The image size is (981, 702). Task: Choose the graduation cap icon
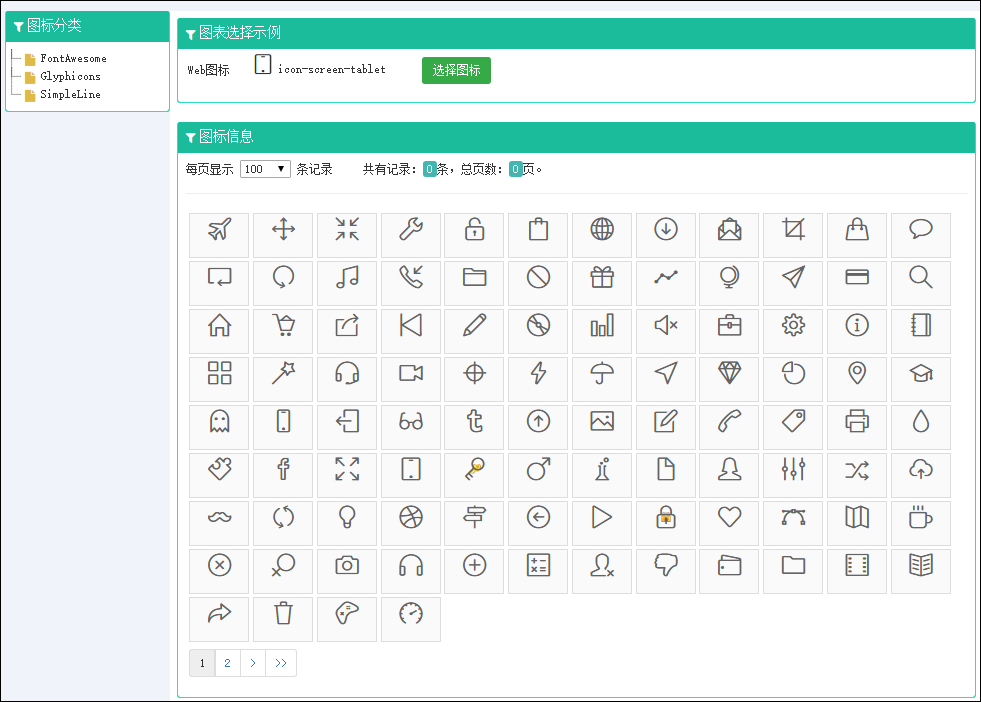pyautogui.click(x=921, y=374)
